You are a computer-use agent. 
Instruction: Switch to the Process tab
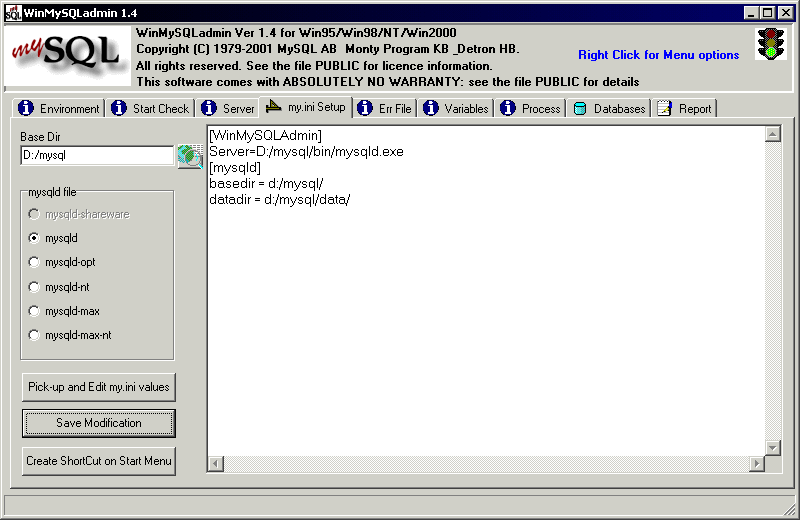tap(530, 108)
